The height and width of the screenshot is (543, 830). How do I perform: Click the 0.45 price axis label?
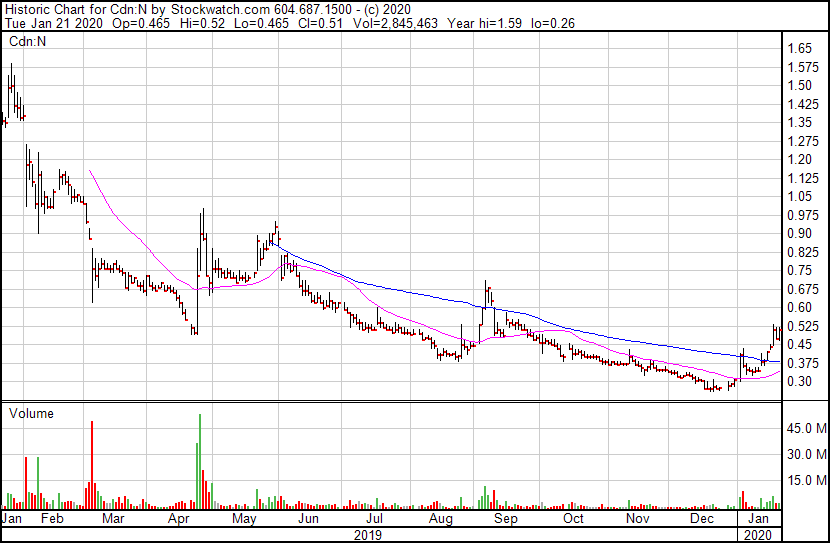point(799,345)
